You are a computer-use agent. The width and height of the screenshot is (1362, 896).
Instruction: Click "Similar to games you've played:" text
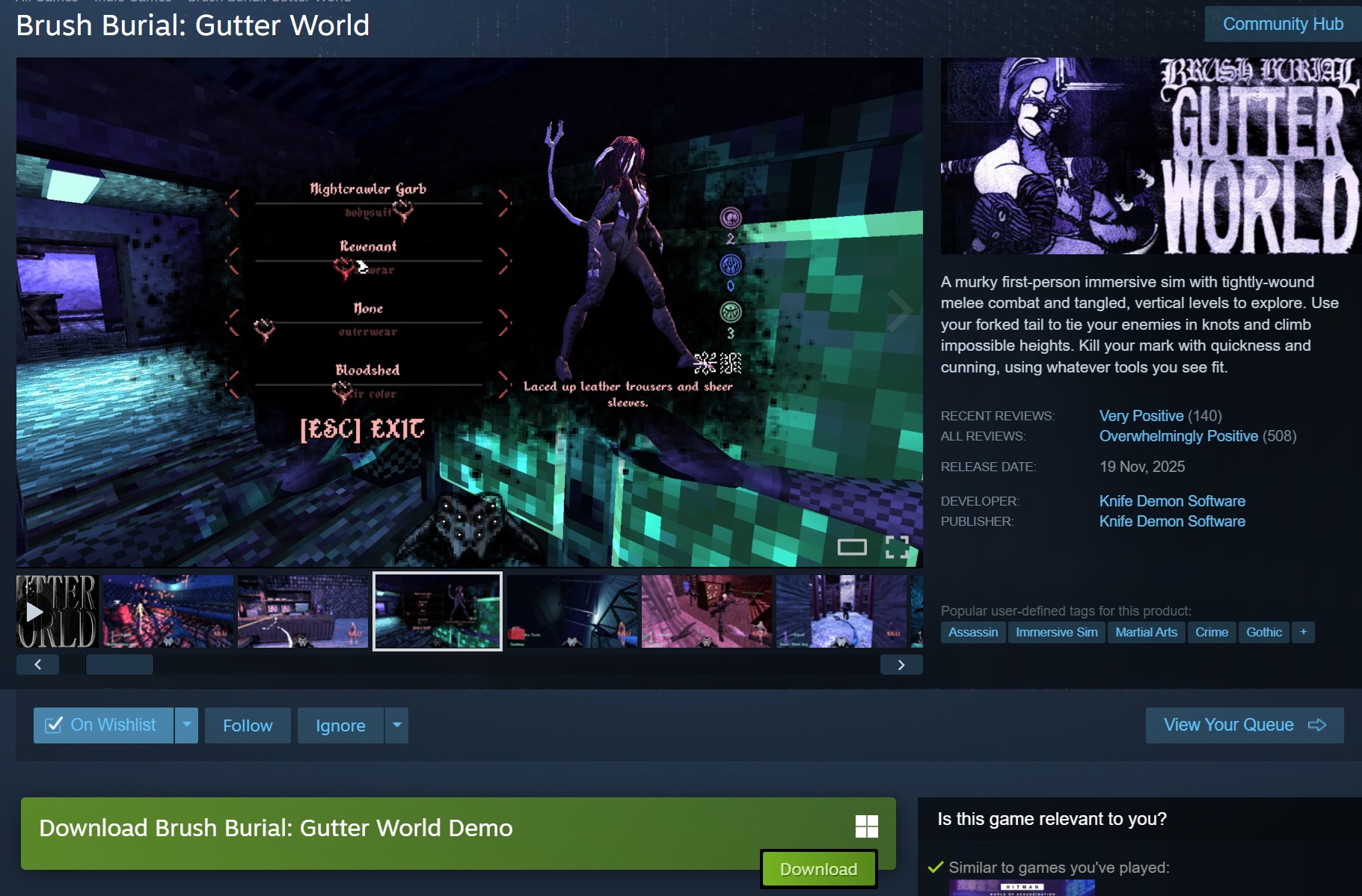click(1059, 868)
